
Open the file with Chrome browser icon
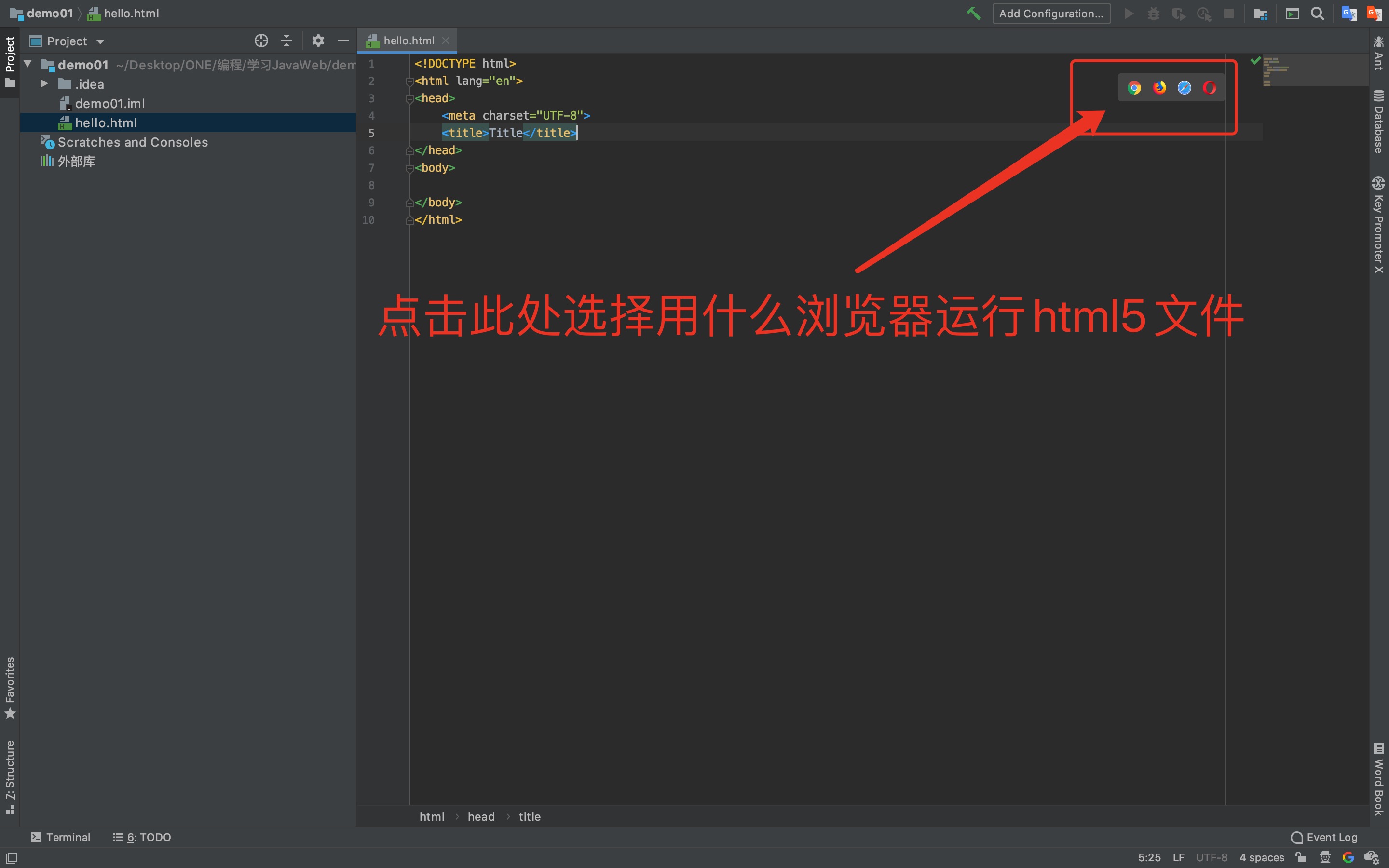click(1135, 87)
